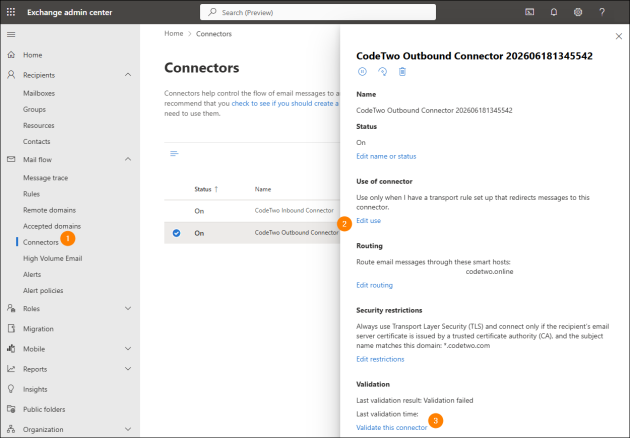This screenshot has width=630, height=438.
Task: Click the Mail flow label in sidebar
Action: pos(37,160)
